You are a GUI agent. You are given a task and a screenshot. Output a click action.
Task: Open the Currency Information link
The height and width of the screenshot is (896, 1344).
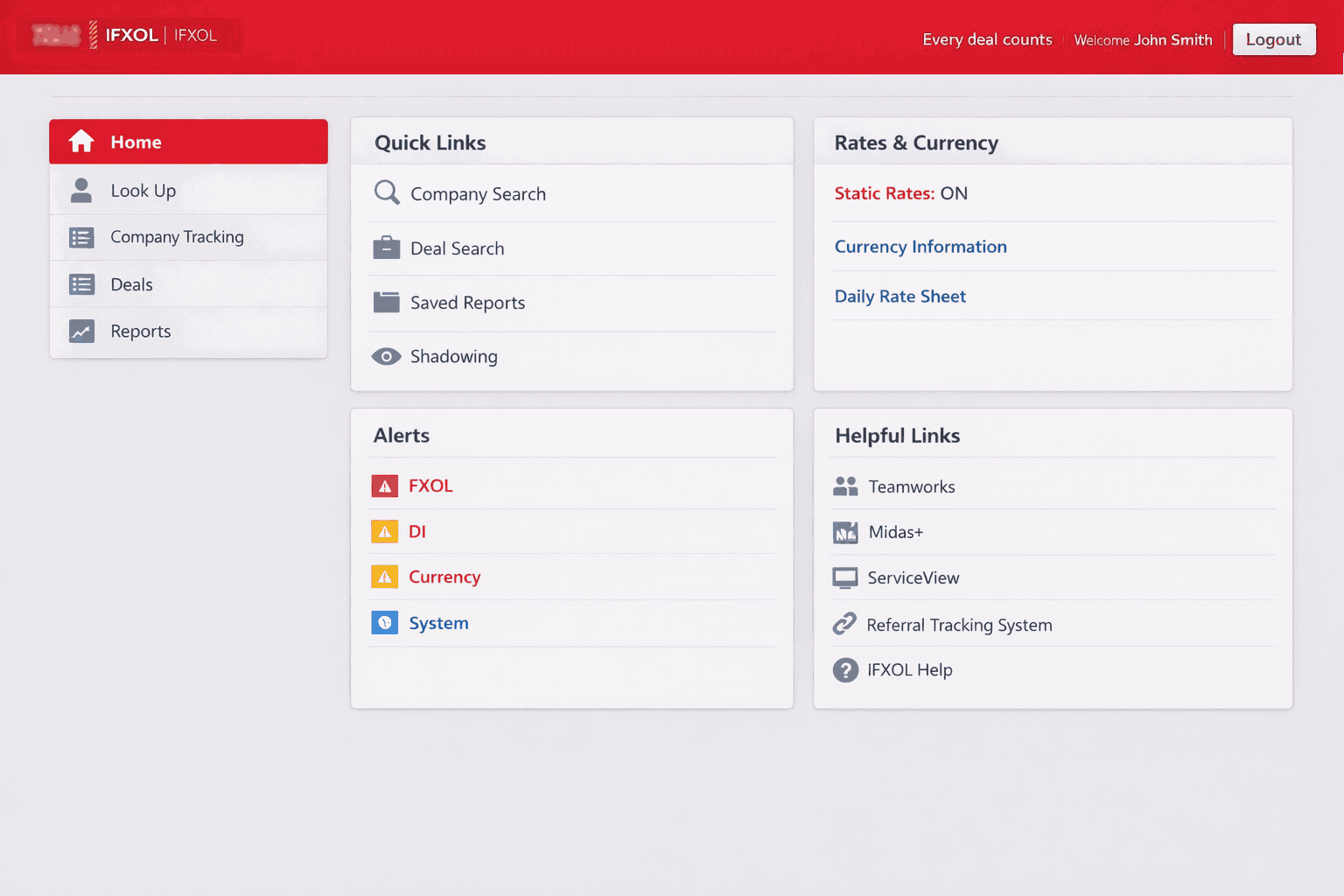pos(920,247)
